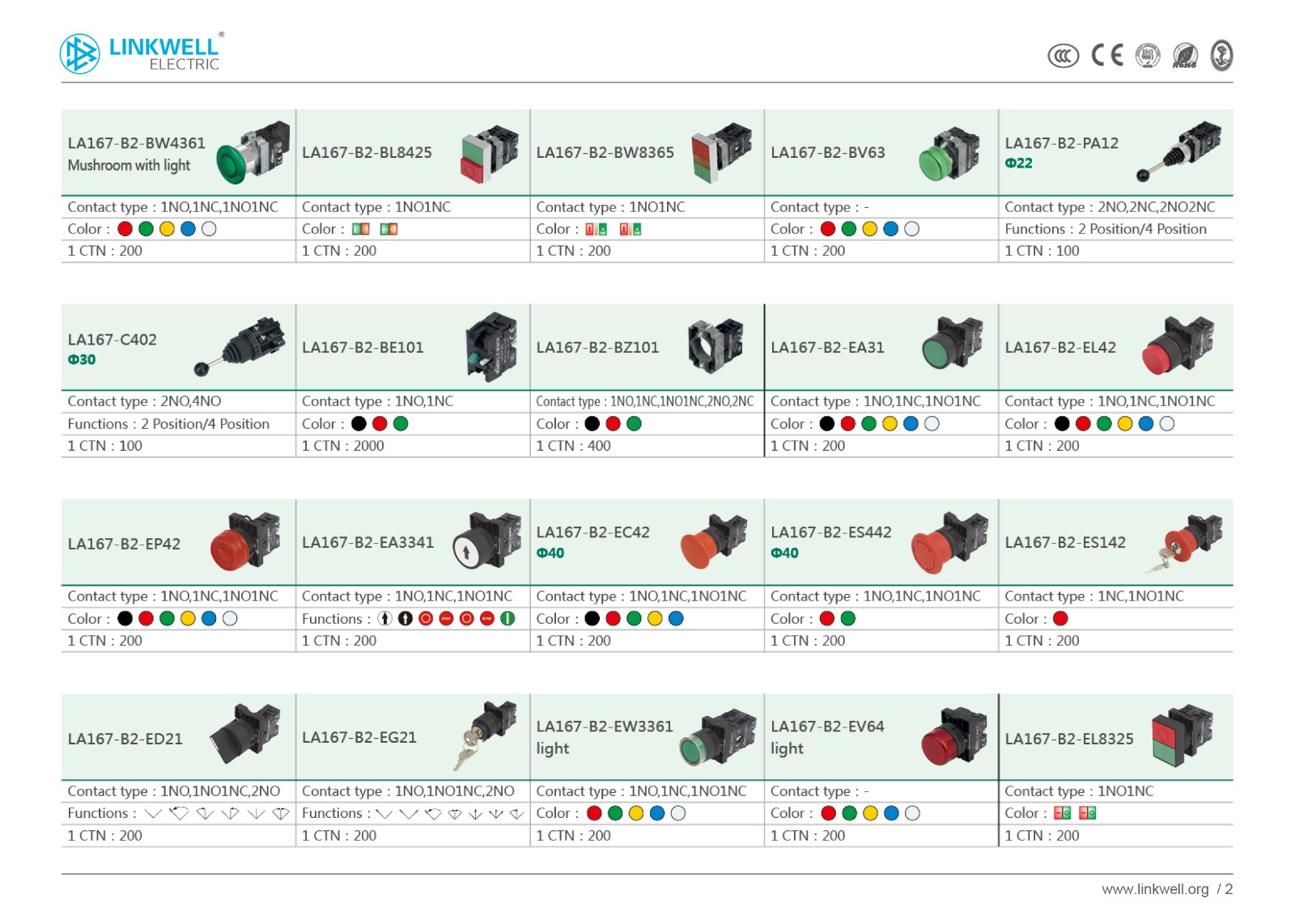
Task: Click the 'LA167-B2-EG21' model name
Action: click(x=359, y=737)
